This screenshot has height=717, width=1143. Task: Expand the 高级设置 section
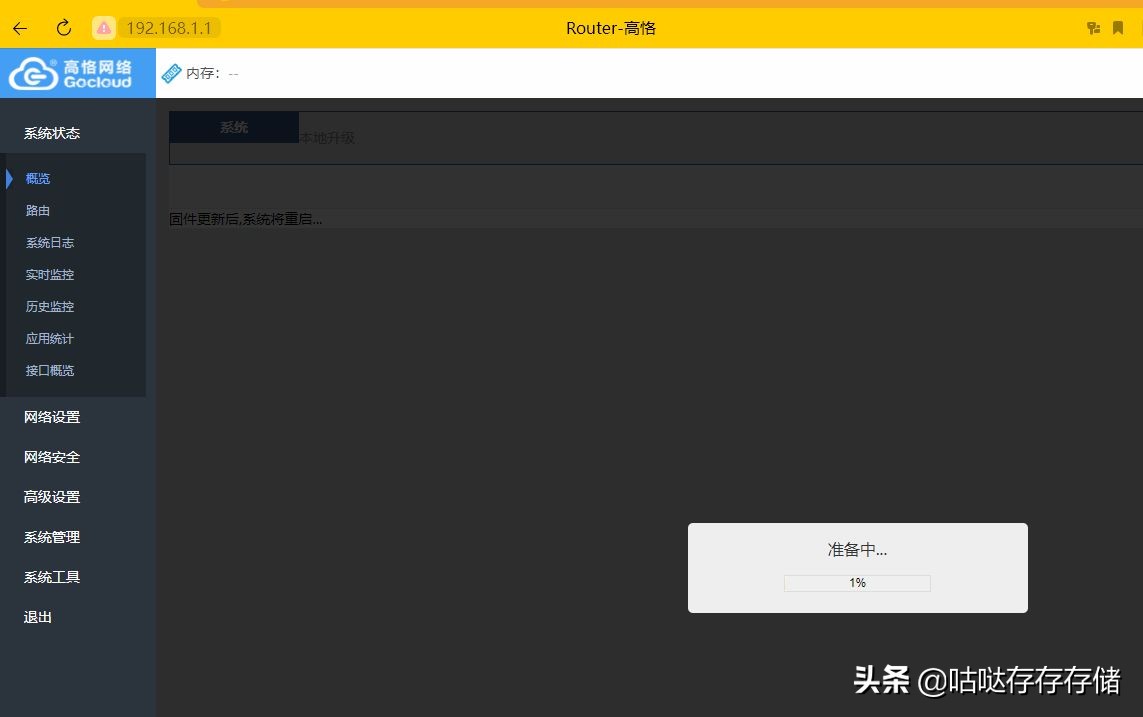coord(51,497)
